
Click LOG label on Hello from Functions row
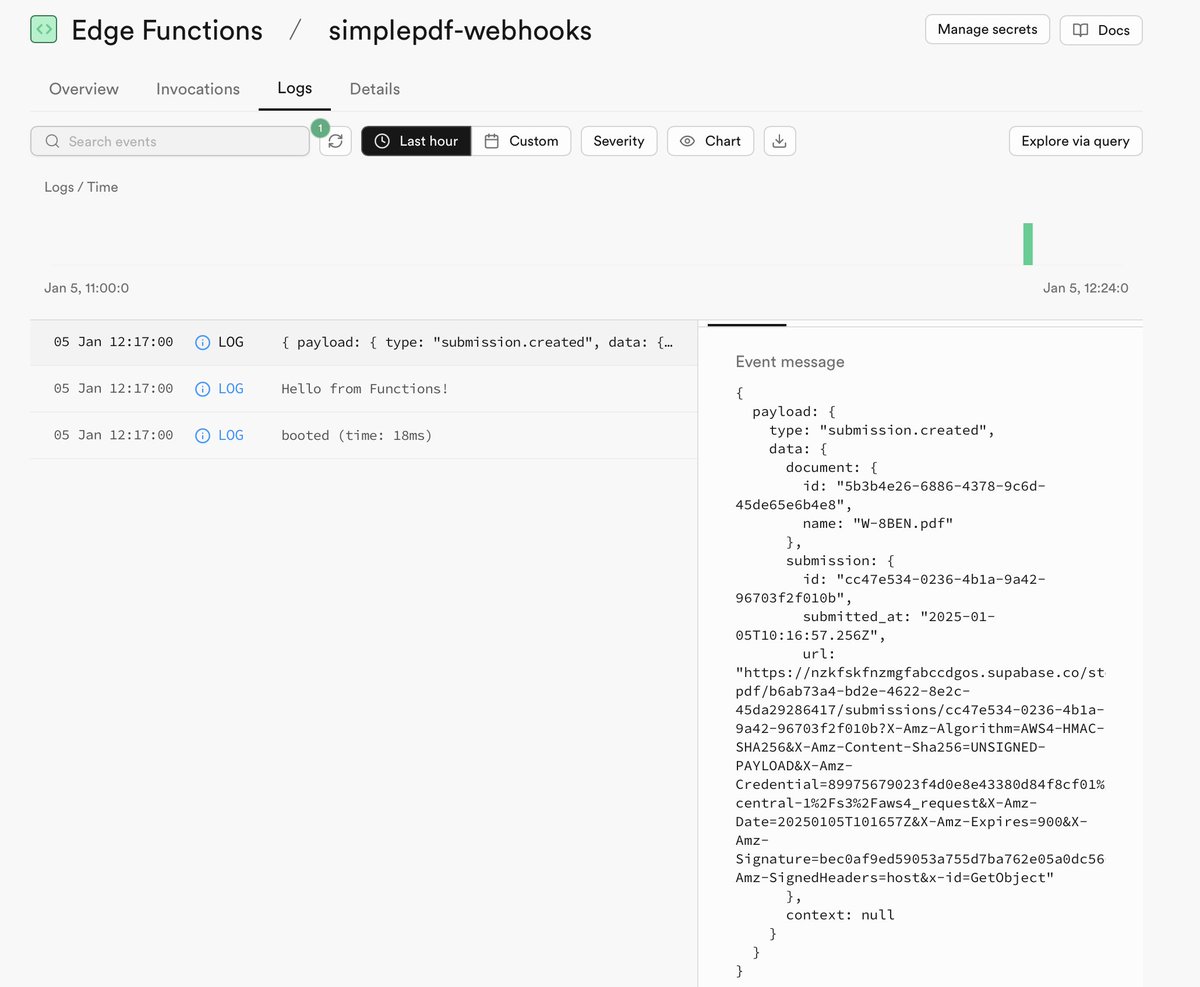(x=231, y=388)
